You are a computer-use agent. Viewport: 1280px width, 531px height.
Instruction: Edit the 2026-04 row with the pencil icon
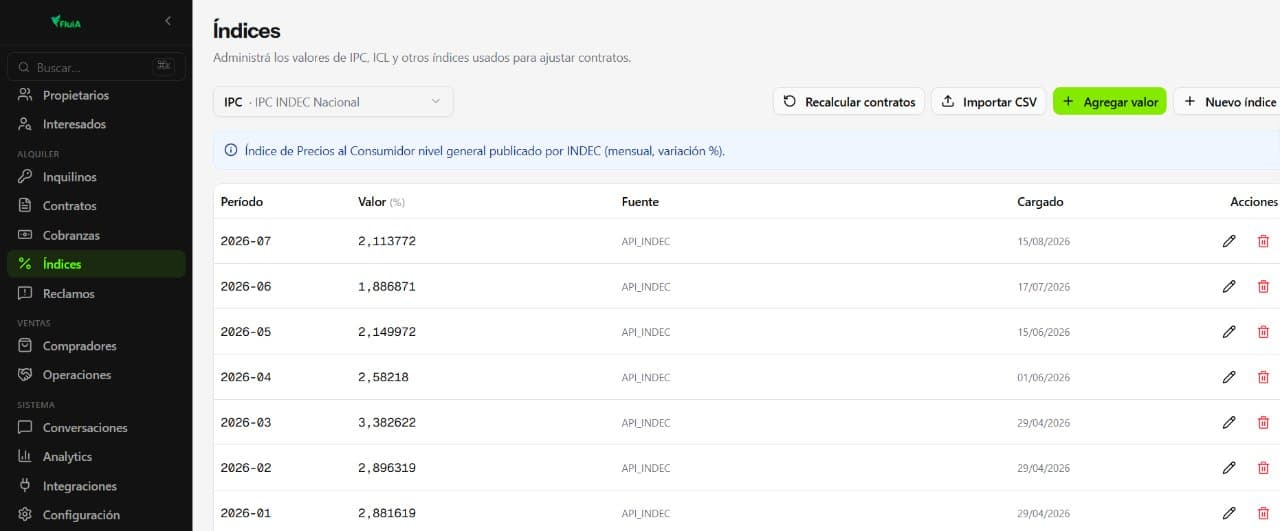pos(1229,377)
